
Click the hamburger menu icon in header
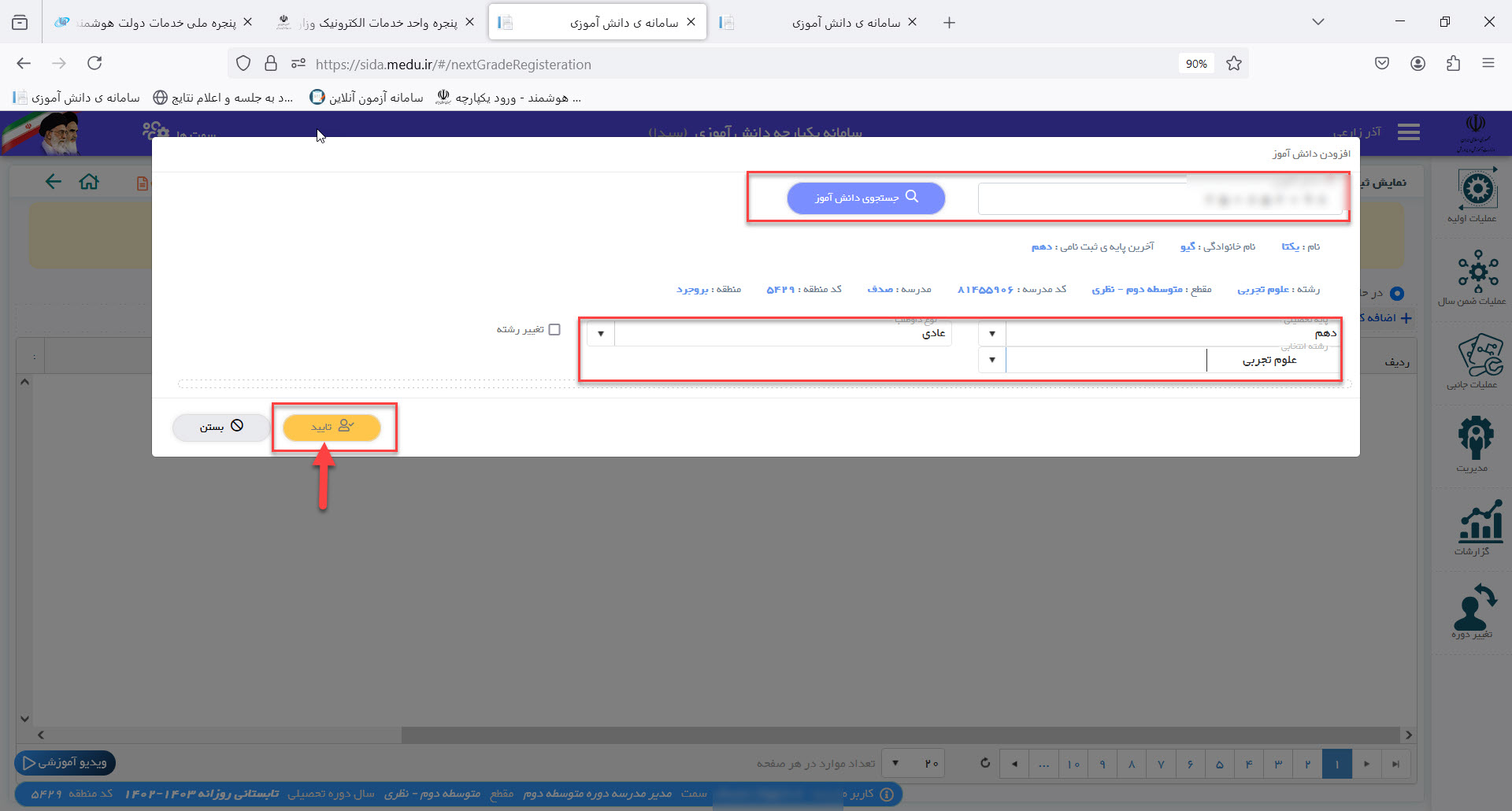[x=1408, y=132]
